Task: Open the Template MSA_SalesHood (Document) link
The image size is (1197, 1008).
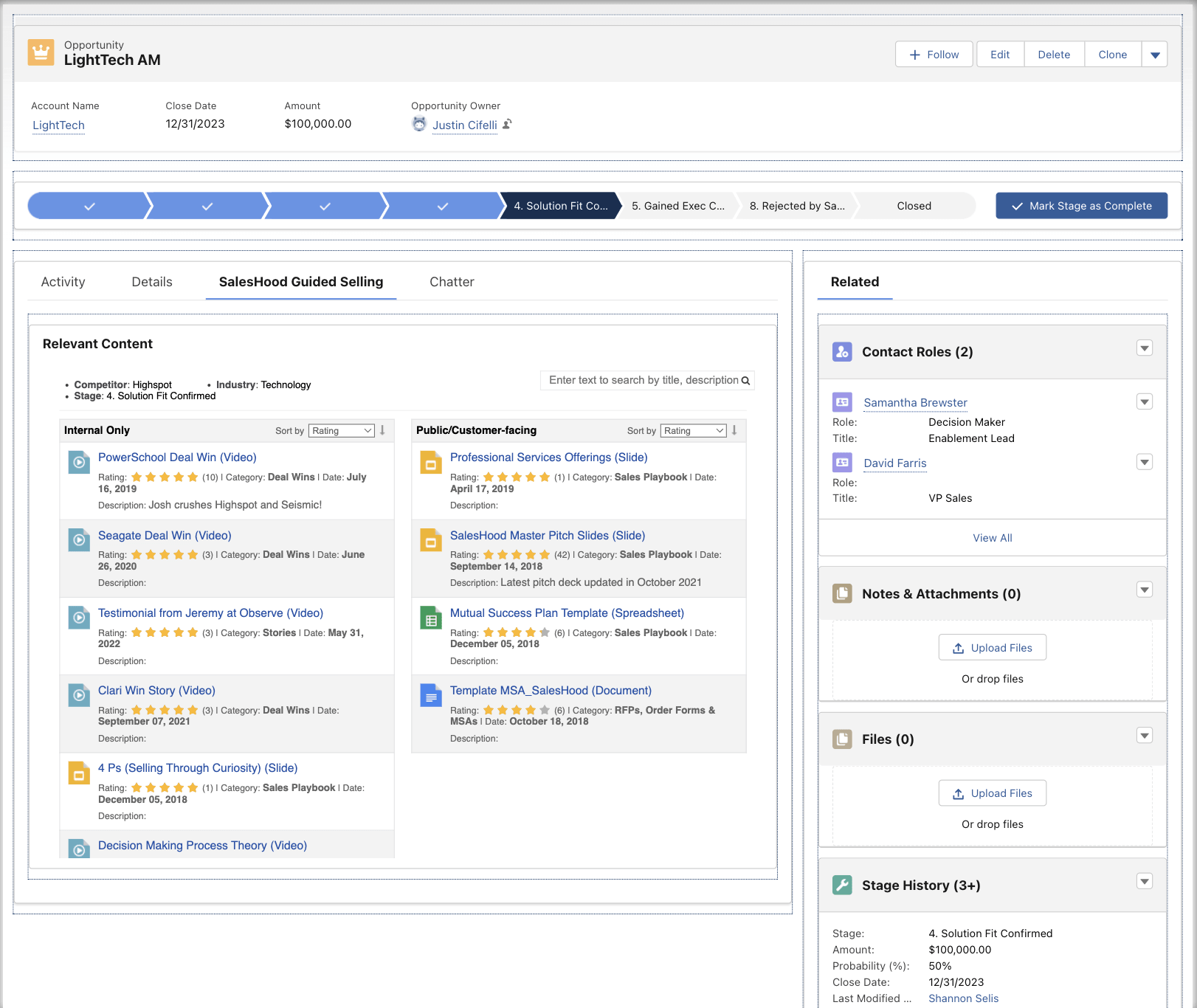Action: 551,691
